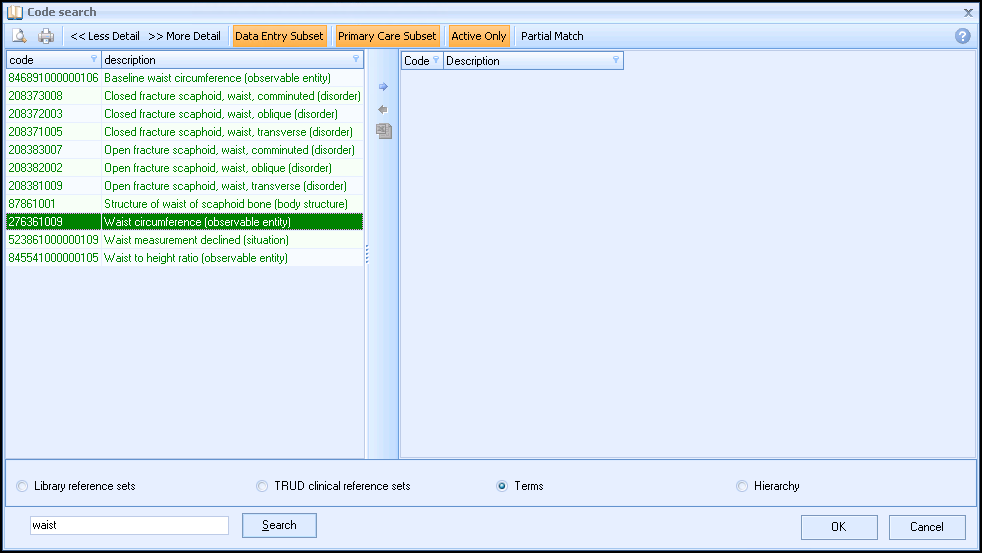Image resolution: width=982 pixels, height=553 pixels.
Task: Click the OK button
Action: pos(839,527)
